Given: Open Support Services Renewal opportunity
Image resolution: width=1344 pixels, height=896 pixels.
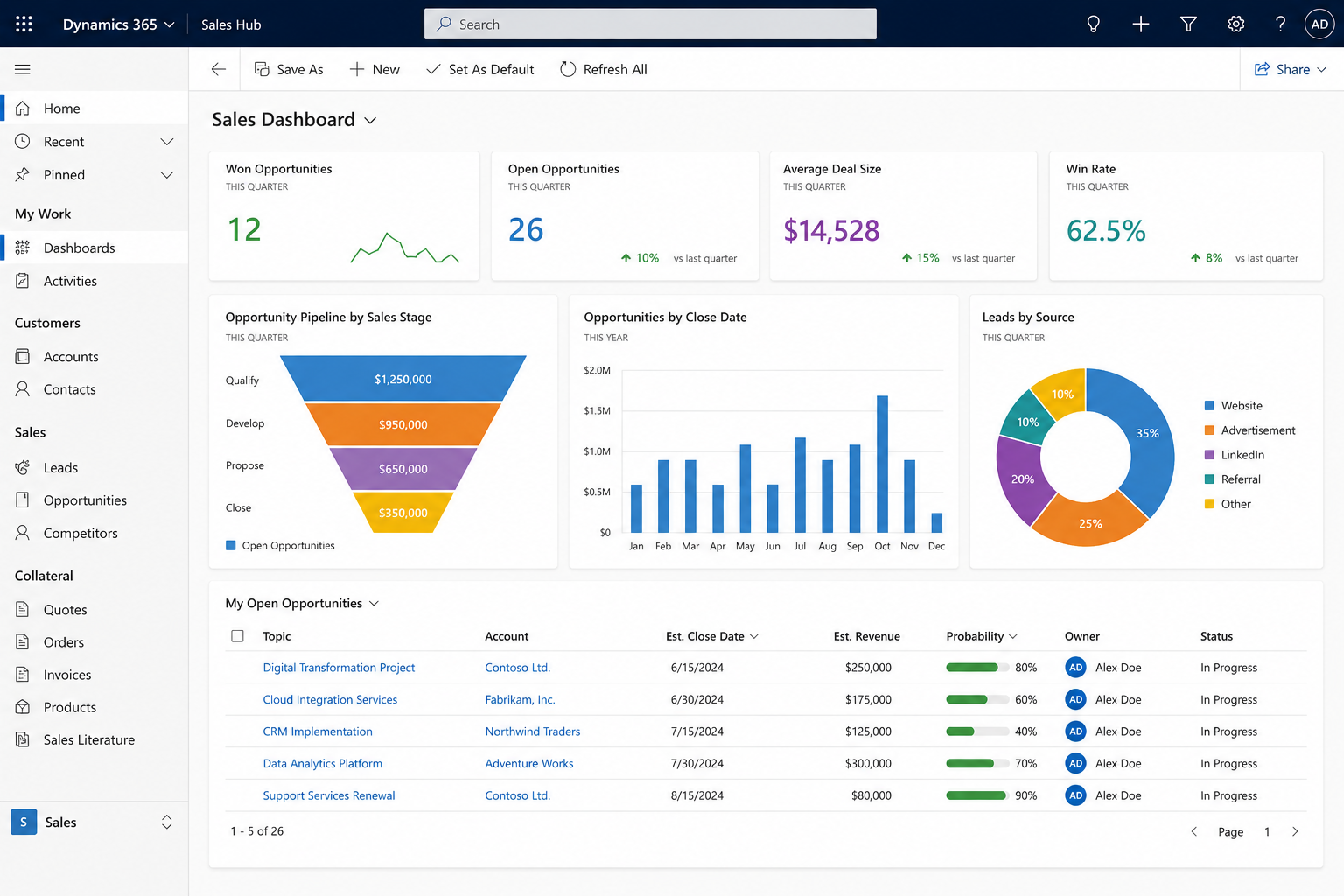Looking at the screenshot, I should [x=329, y=795].
